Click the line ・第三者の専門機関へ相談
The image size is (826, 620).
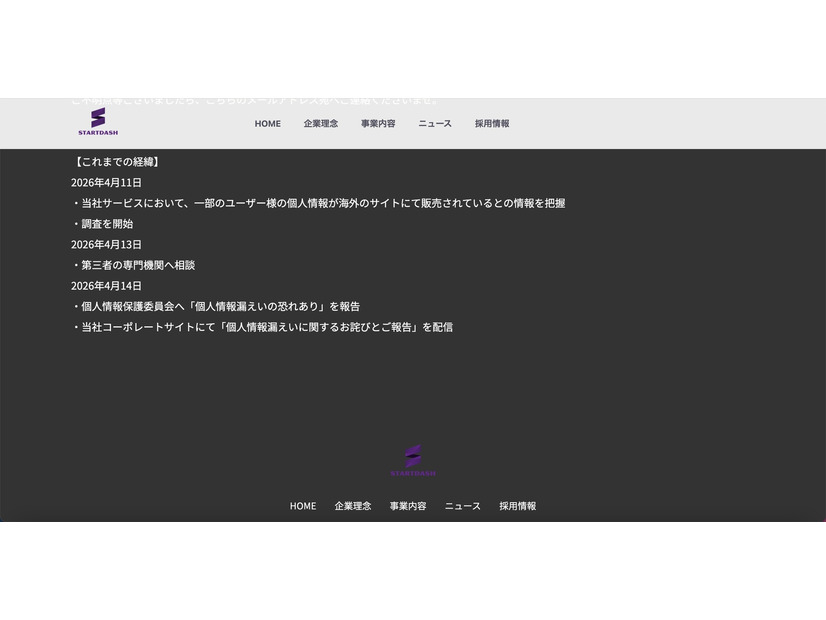[133, 265]
